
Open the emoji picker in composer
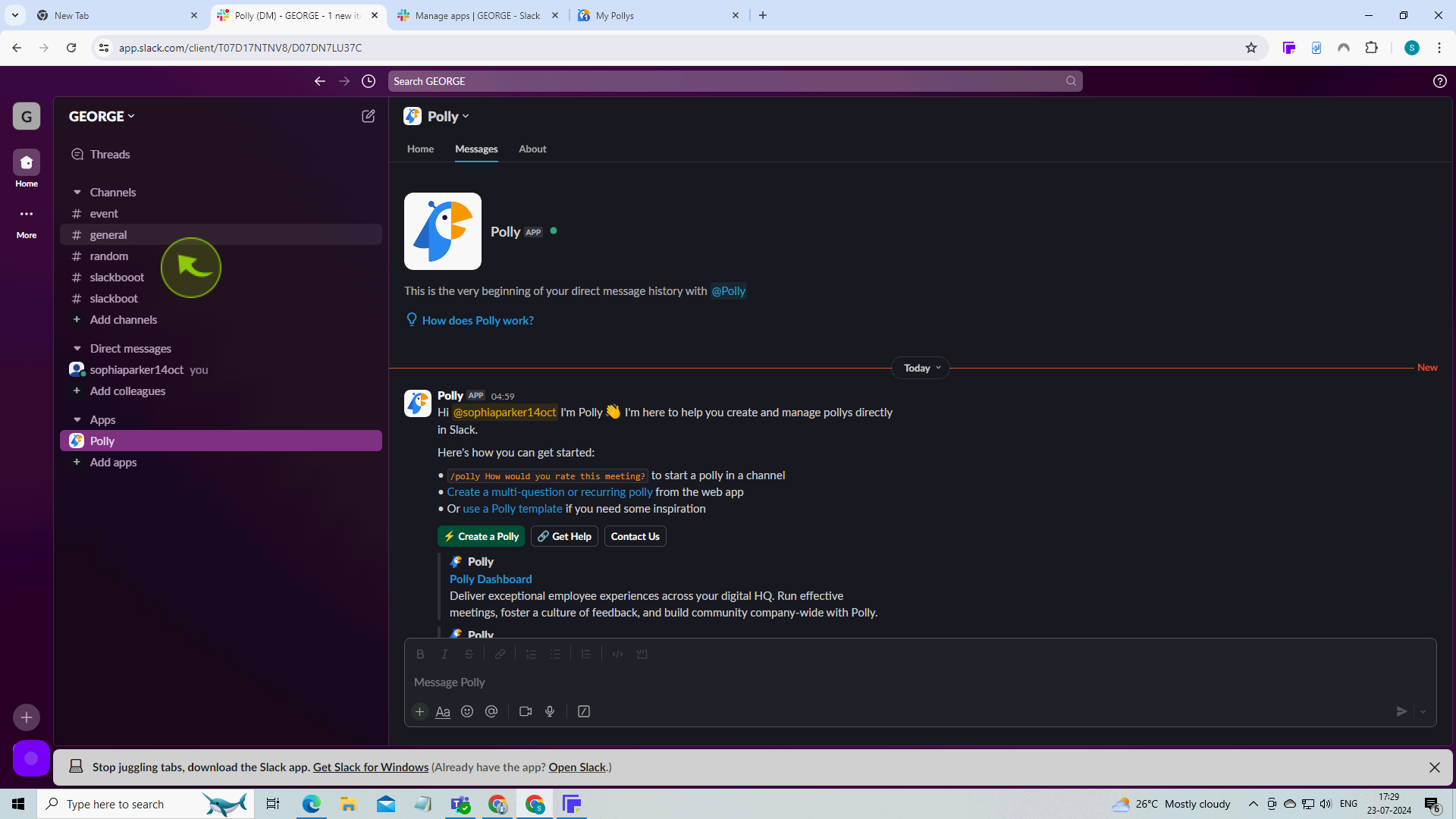click(467, 711)
